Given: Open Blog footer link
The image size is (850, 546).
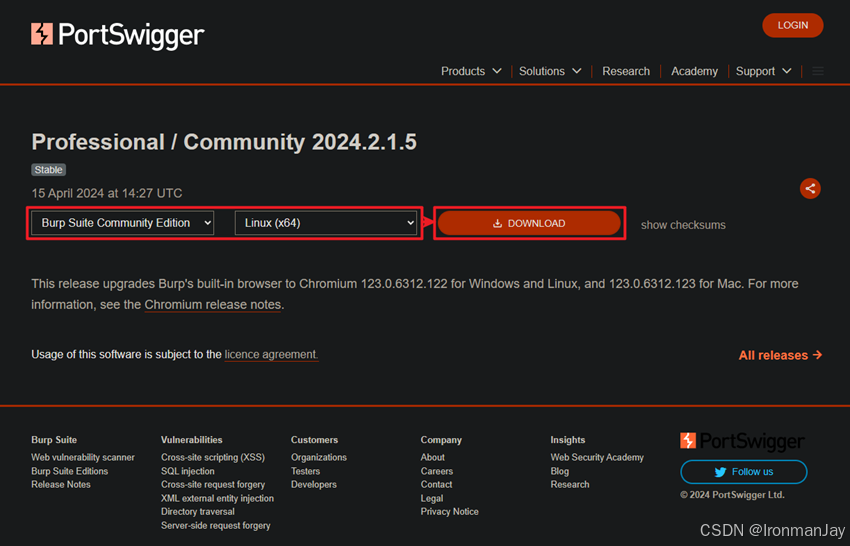Looking at the screenshot, I should pos(560,471).
